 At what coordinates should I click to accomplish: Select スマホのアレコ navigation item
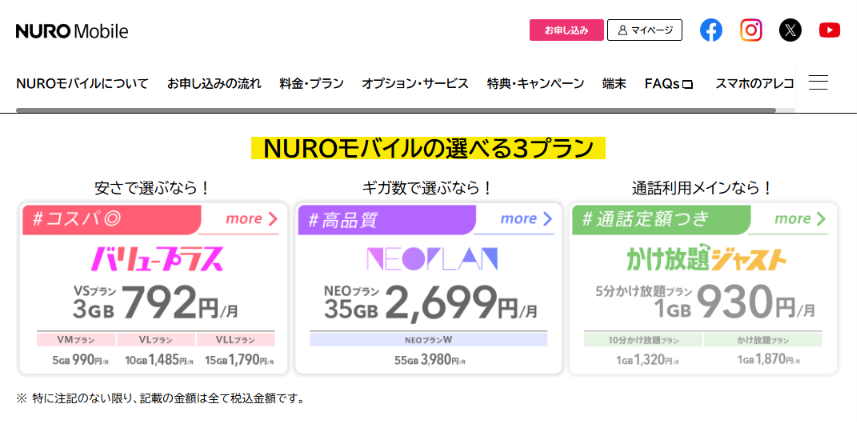pyautogui.click(x=754, y=84)
